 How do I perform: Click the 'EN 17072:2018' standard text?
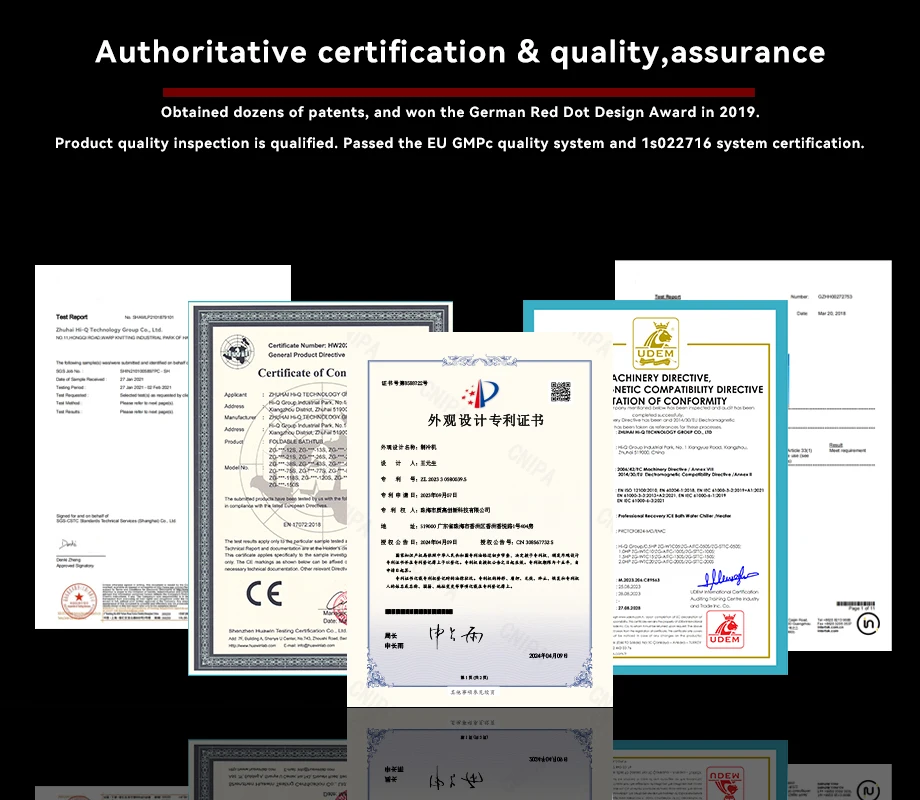point(302,524)
